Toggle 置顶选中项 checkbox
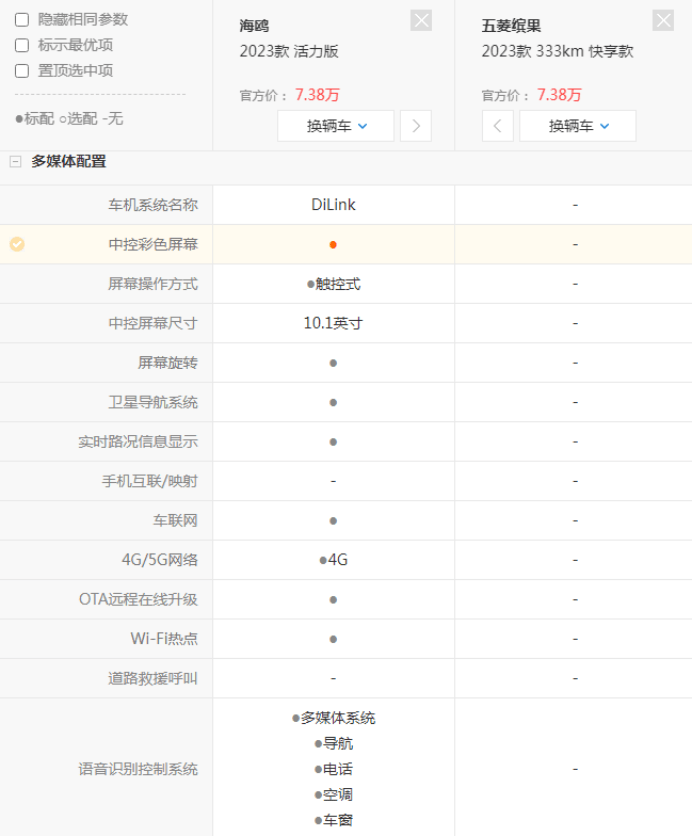692x836 pixels. [22, 71]
